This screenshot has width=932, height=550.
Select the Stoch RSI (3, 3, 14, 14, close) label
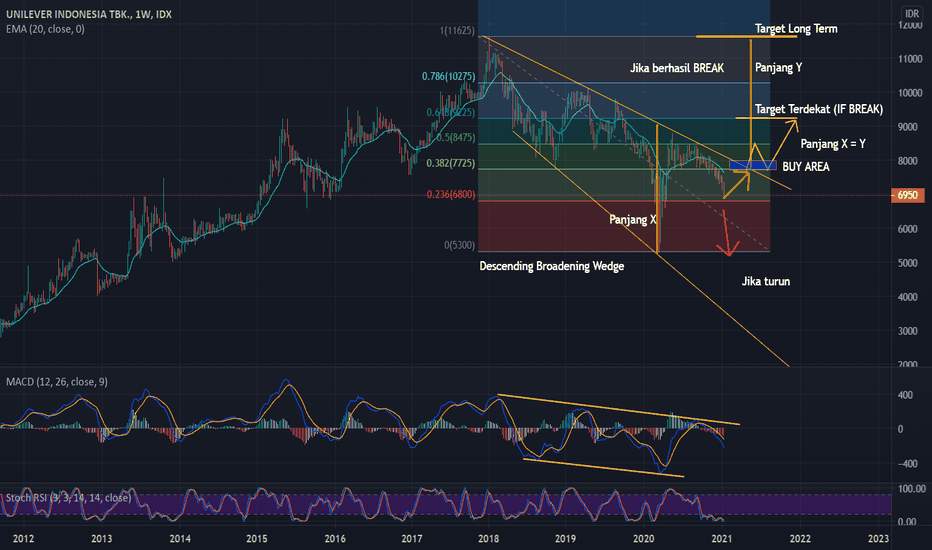point(68,498)
